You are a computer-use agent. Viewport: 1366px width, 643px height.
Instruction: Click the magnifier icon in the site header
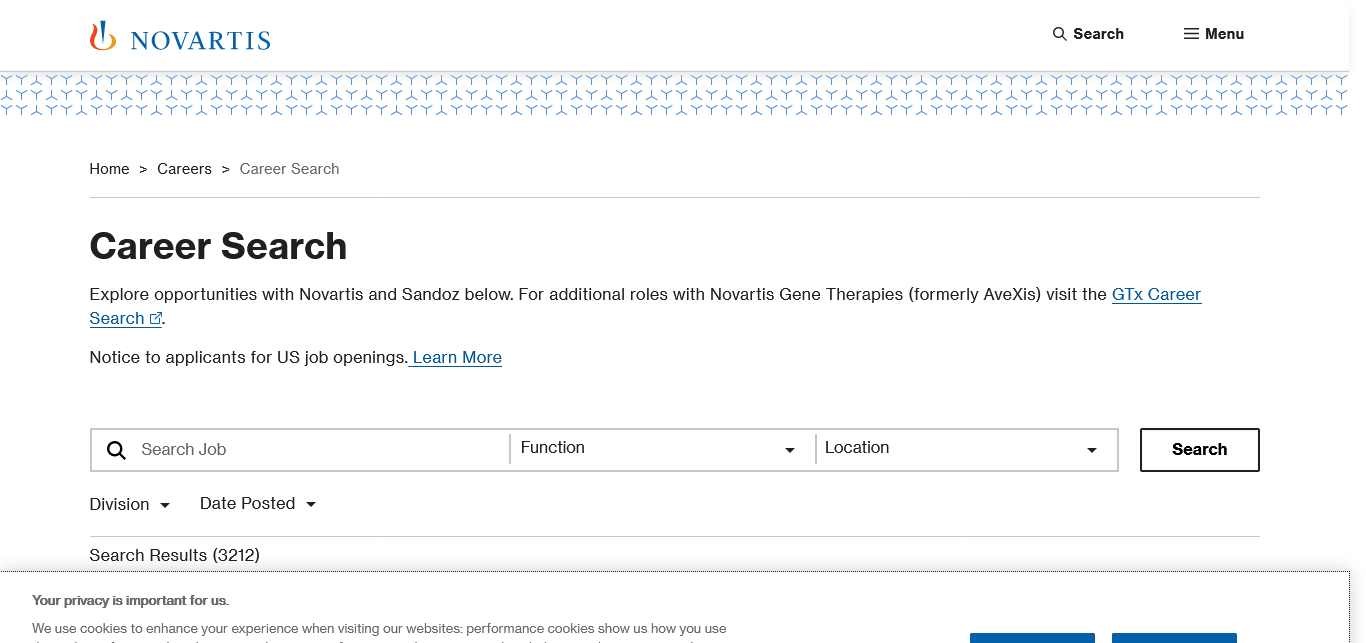coord(1060,34)
